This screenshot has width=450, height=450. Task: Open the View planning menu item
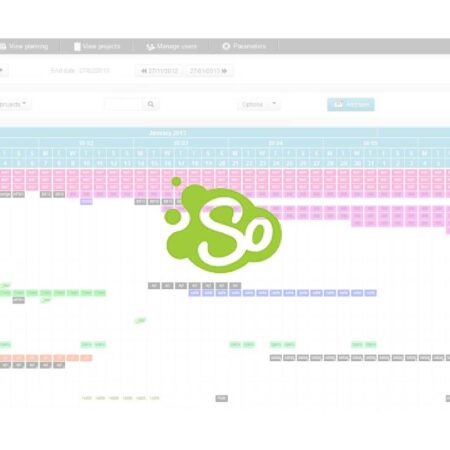click(25, 46)
